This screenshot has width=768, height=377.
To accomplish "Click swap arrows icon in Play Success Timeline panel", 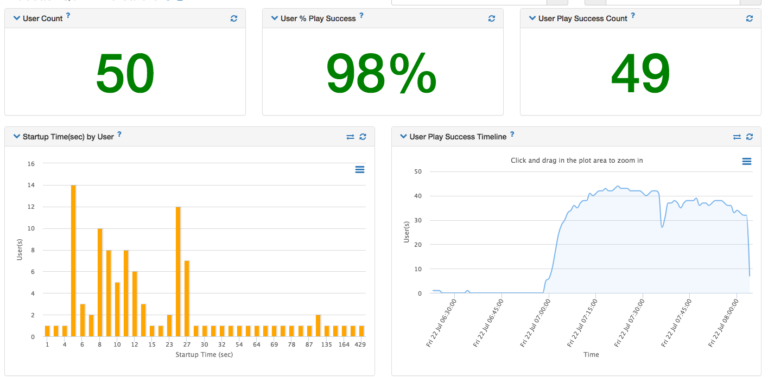I will [737, 137].
